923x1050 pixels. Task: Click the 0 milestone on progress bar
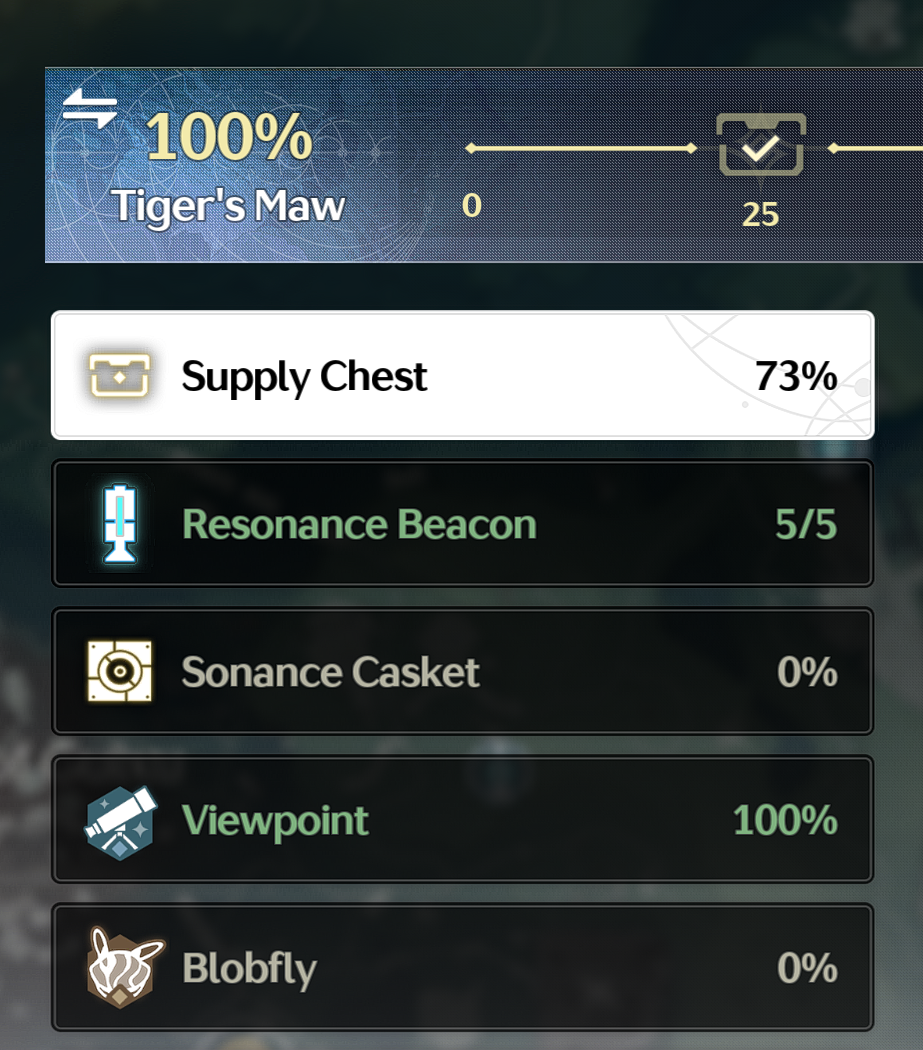pos(472,205)
